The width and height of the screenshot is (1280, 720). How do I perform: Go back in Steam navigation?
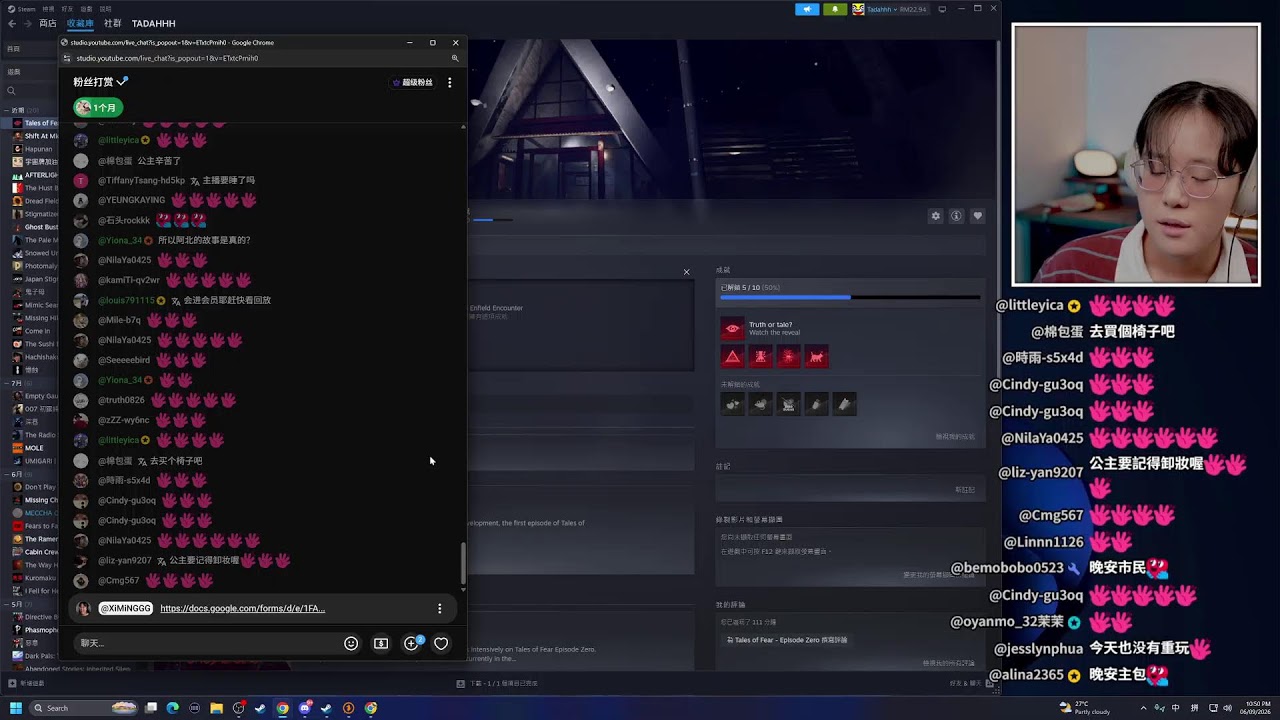click(x=12, y=23)
